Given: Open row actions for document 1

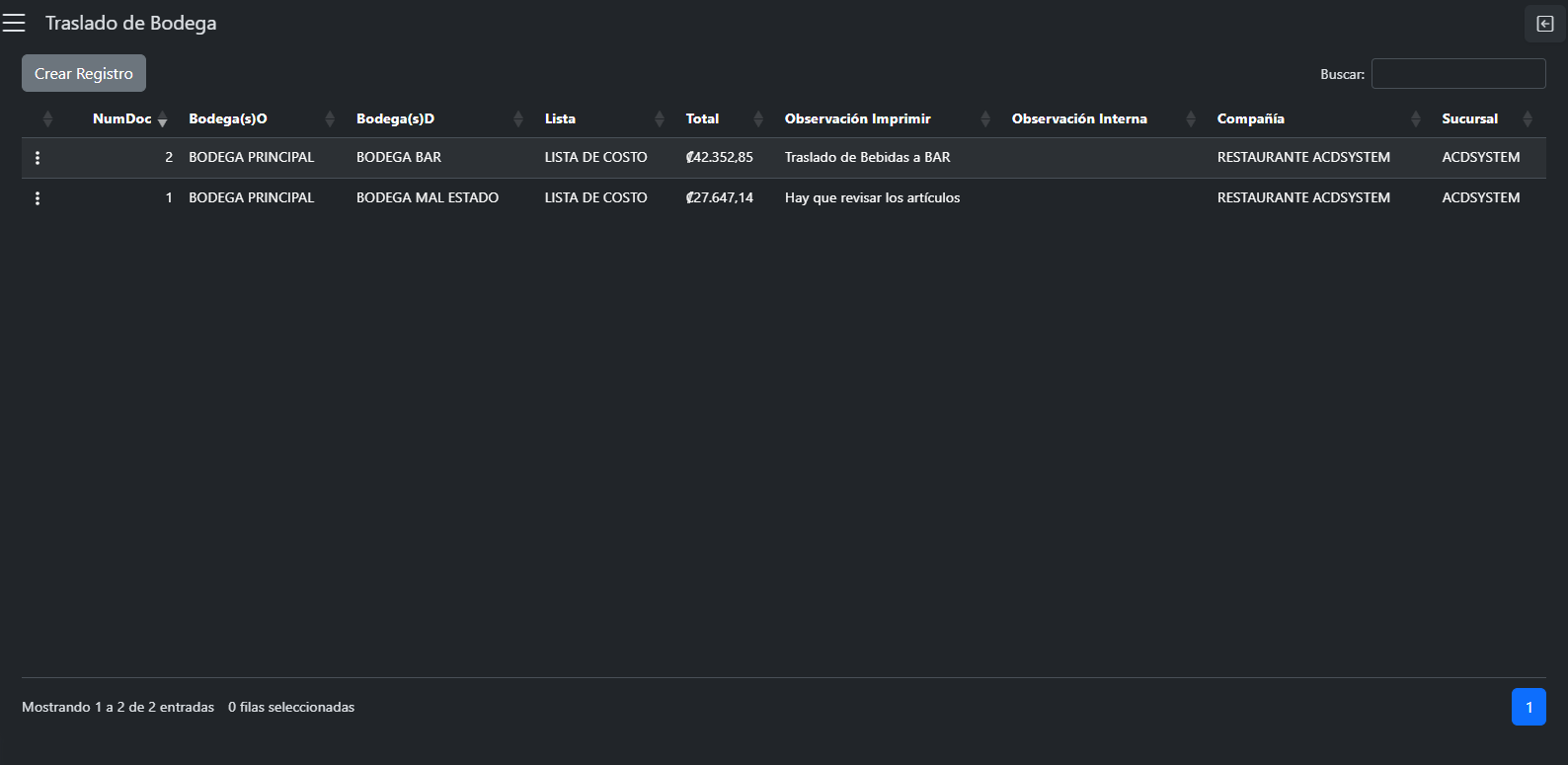Looking at the screenshot, I should click(38, 198).
